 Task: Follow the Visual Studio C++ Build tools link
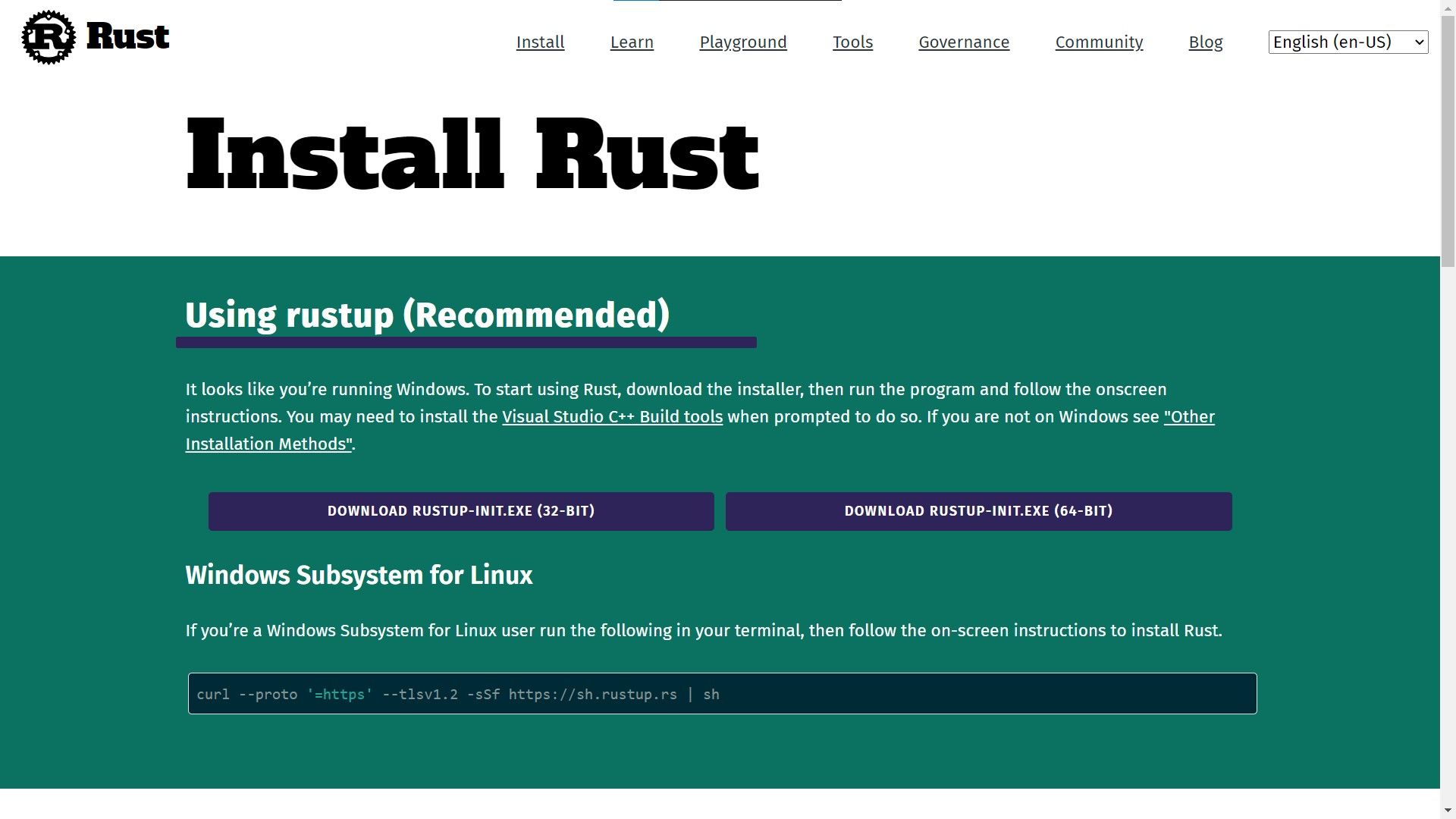(612, 417)
